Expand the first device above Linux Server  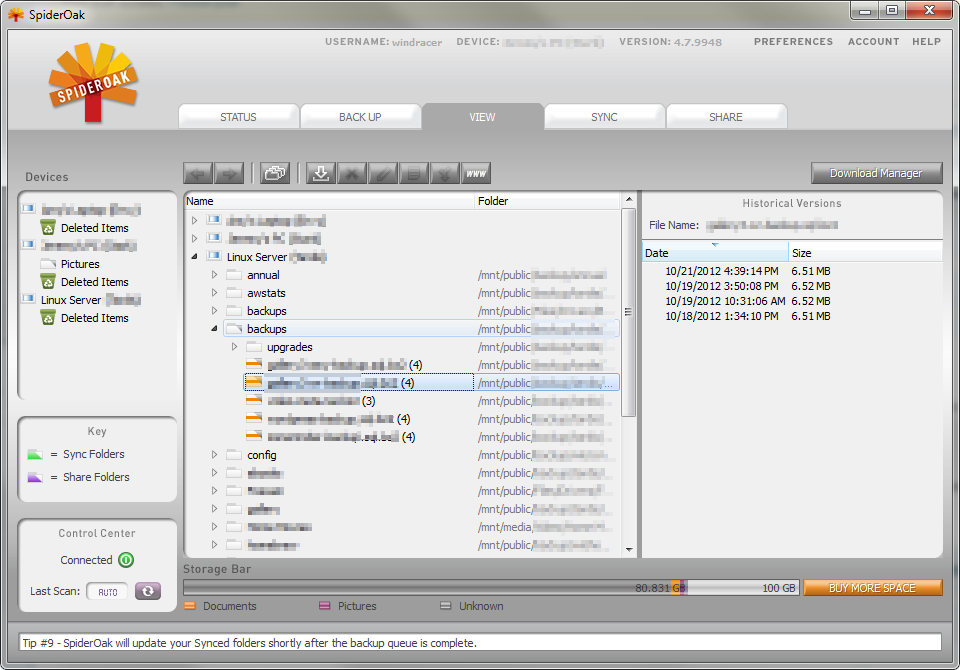pyautogui.click(x=194, y=220)
